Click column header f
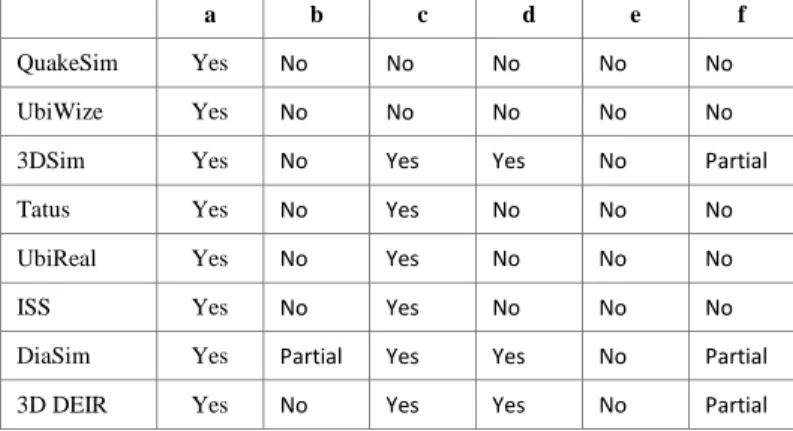This screenshot has height=431, width=793. click(x=741, y=14)
